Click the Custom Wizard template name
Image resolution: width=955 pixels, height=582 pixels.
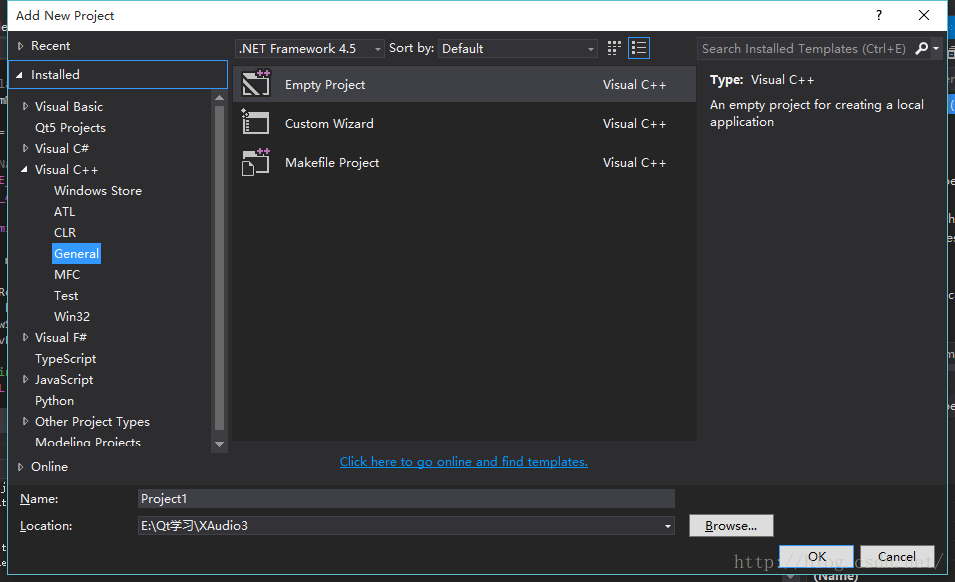click(329, 124)
